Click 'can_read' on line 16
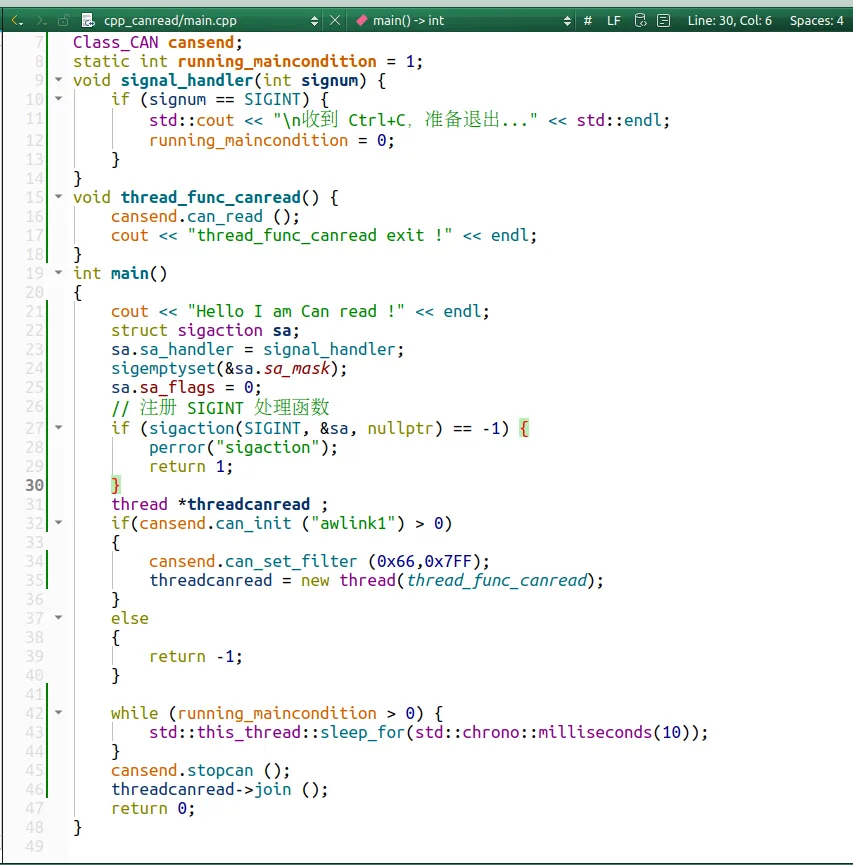This screenshot has width=853, height=865. 225,217
